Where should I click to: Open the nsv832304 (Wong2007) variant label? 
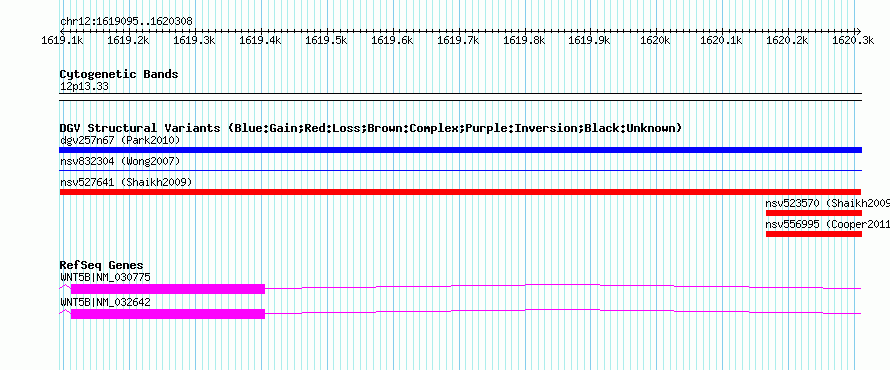point(120,161)
